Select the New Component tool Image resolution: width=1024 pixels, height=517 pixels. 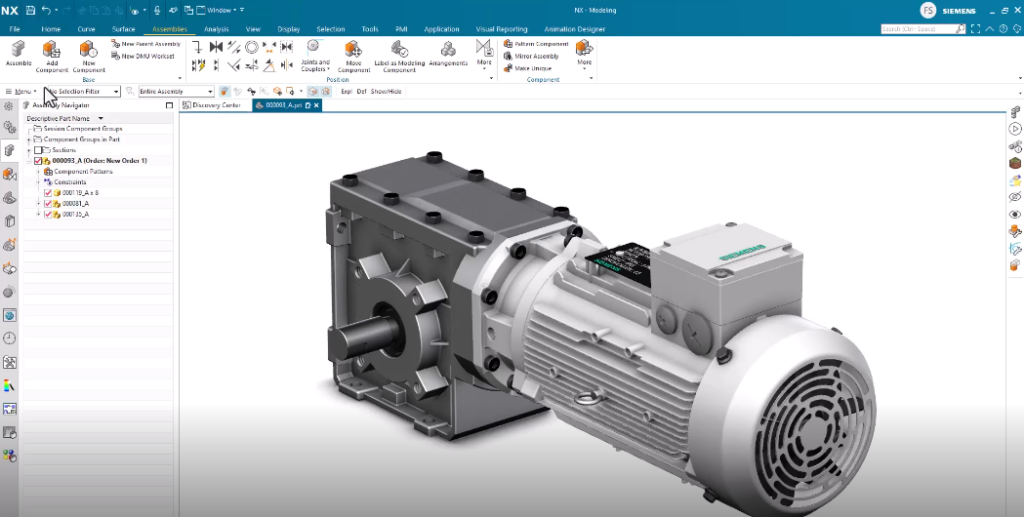[88, 50]
